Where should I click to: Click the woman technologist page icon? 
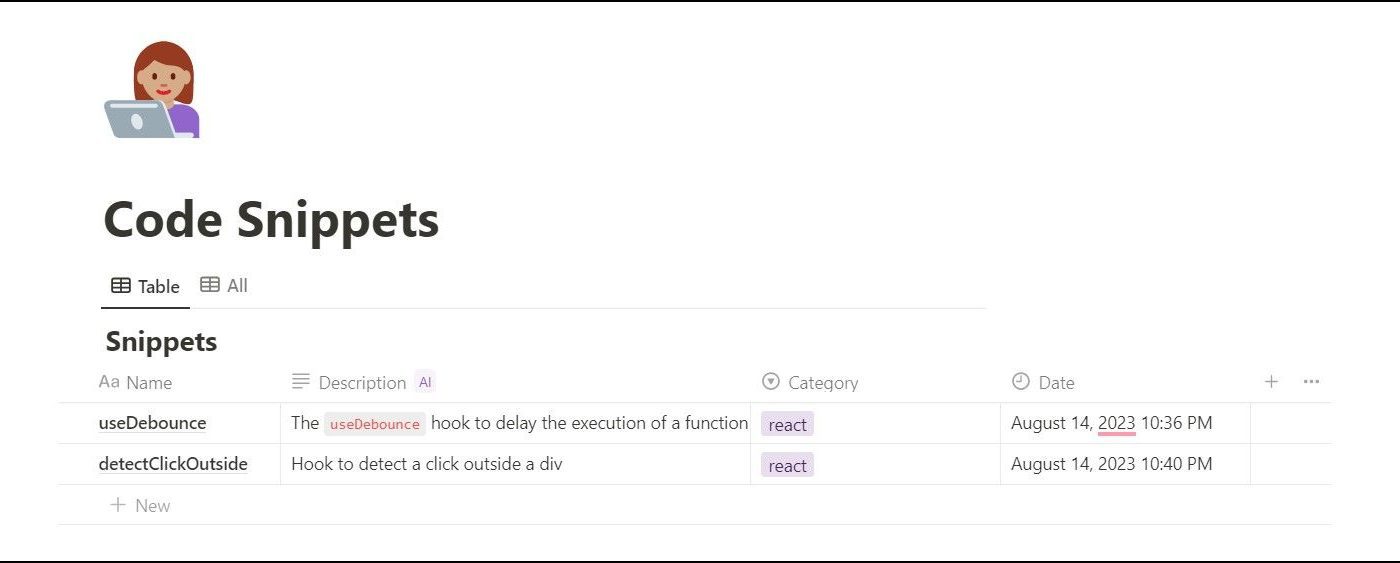[x=153, y=90]
